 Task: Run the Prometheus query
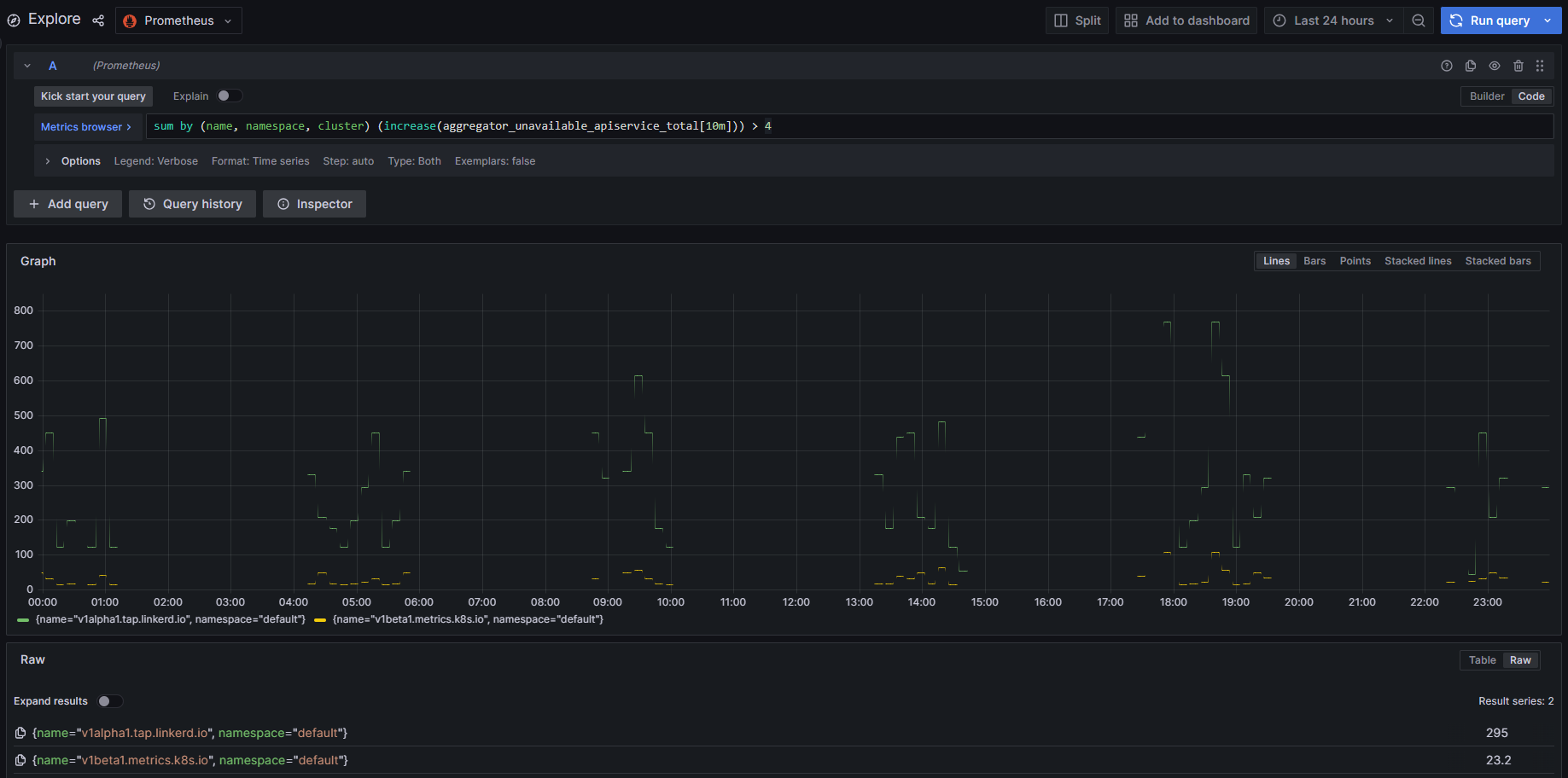coord(1493,20)
